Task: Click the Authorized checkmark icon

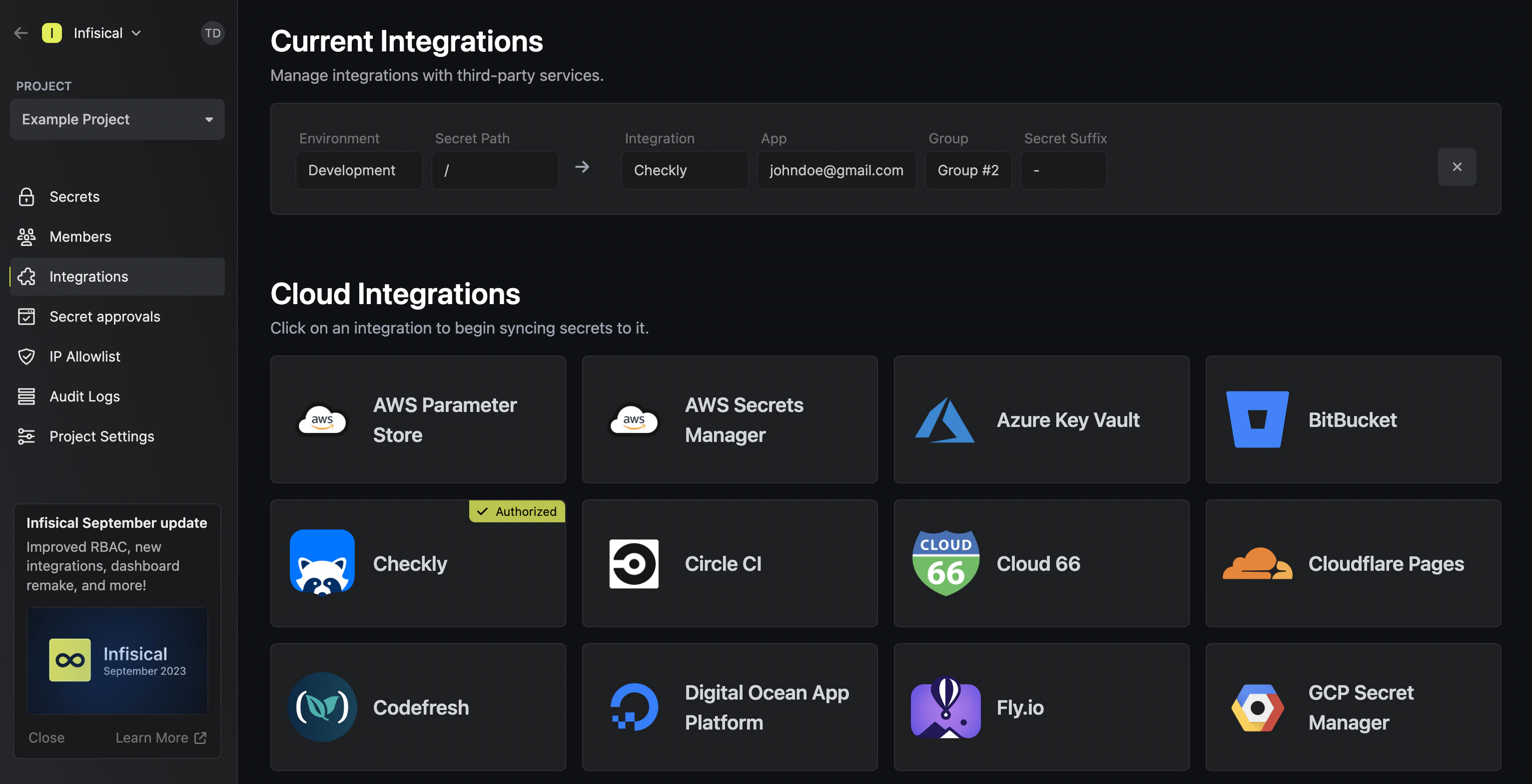Action: pos(482,511)
